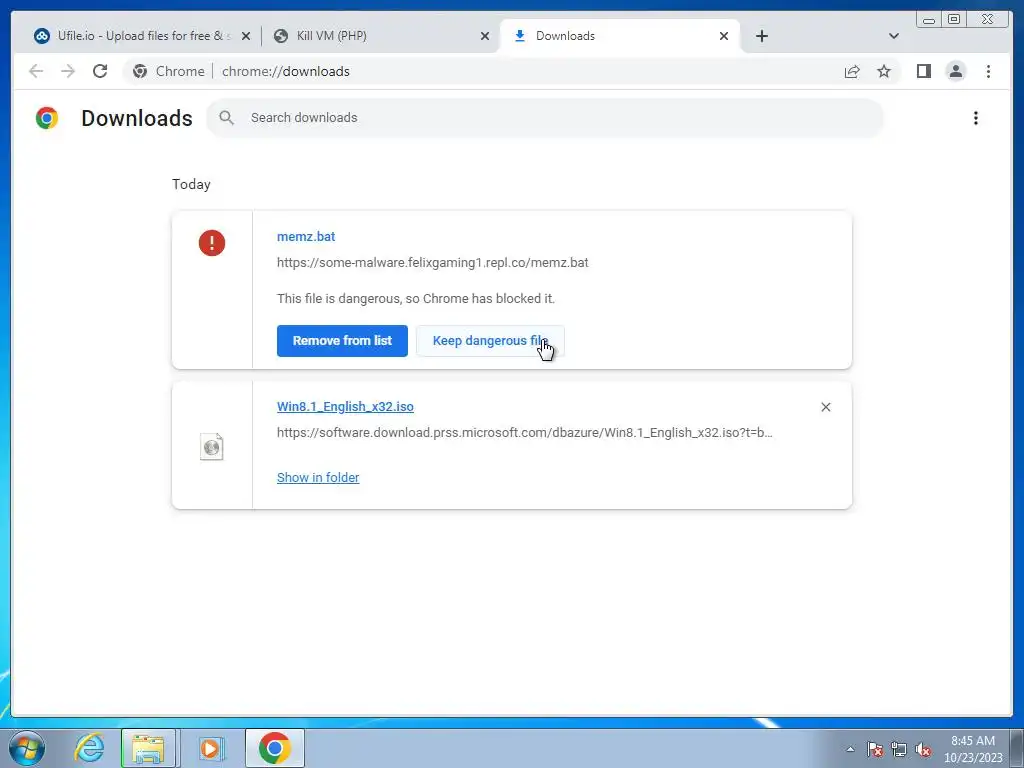Click the Win8.1 ISO microsoft.com URL text

pos(524,432)
